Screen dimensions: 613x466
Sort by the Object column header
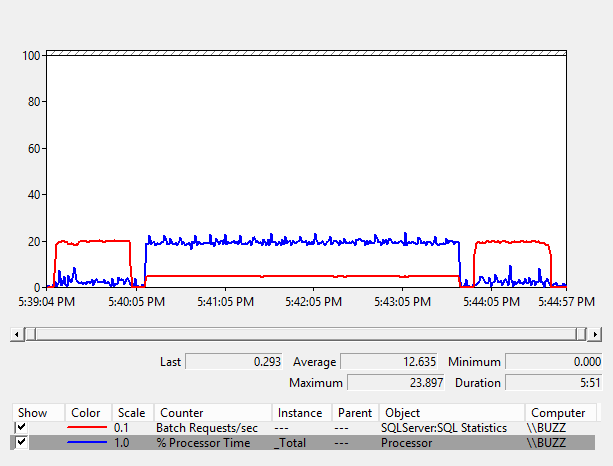point(452,412)
